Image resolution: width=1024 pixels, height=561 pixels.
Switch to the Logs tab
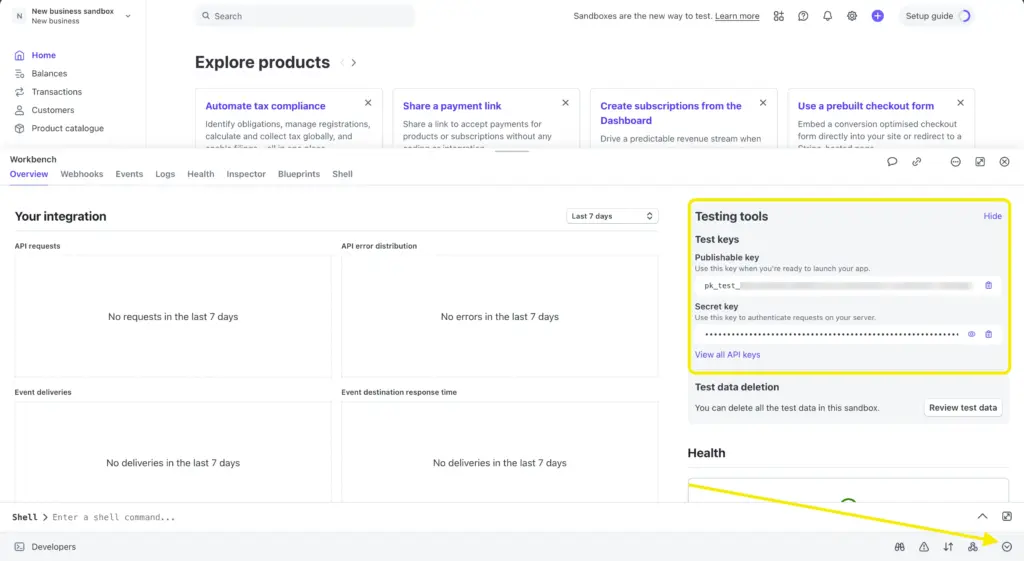click(165, 174)
